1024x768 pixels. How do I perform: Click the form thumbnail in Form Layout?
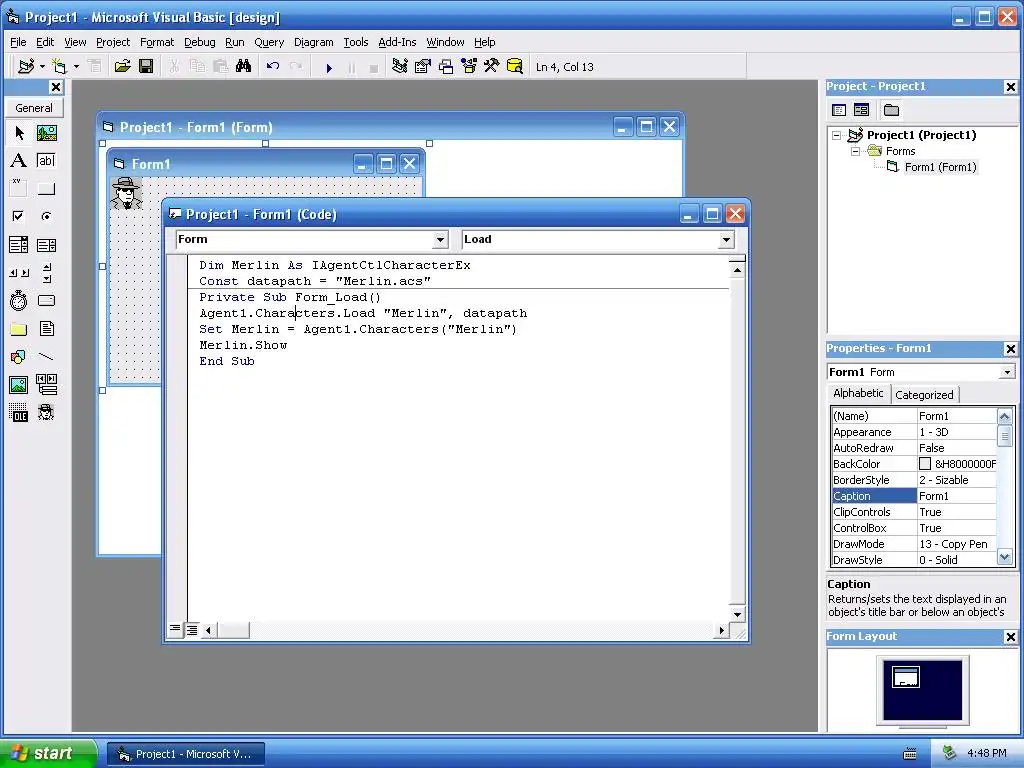point(906,677)
